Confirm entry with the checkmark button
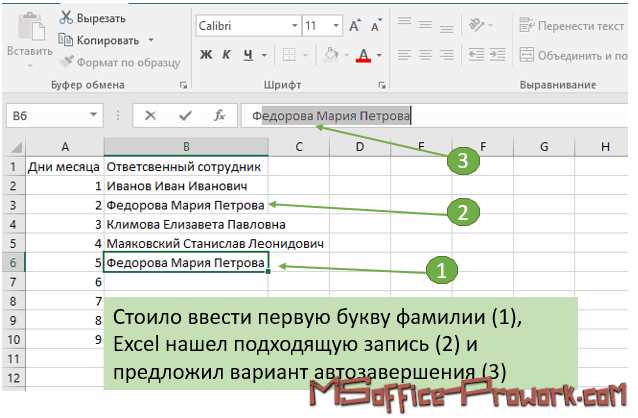 [185, 116]
